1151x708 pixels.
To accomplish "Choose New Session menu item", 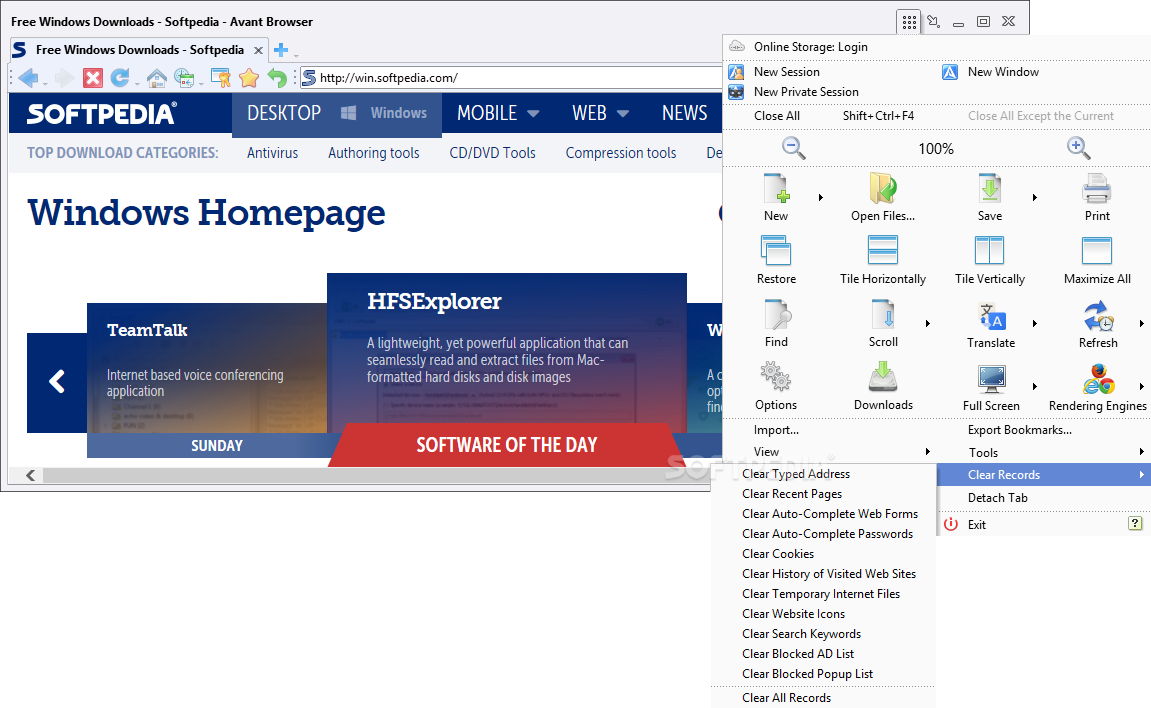I will [787, 72].
